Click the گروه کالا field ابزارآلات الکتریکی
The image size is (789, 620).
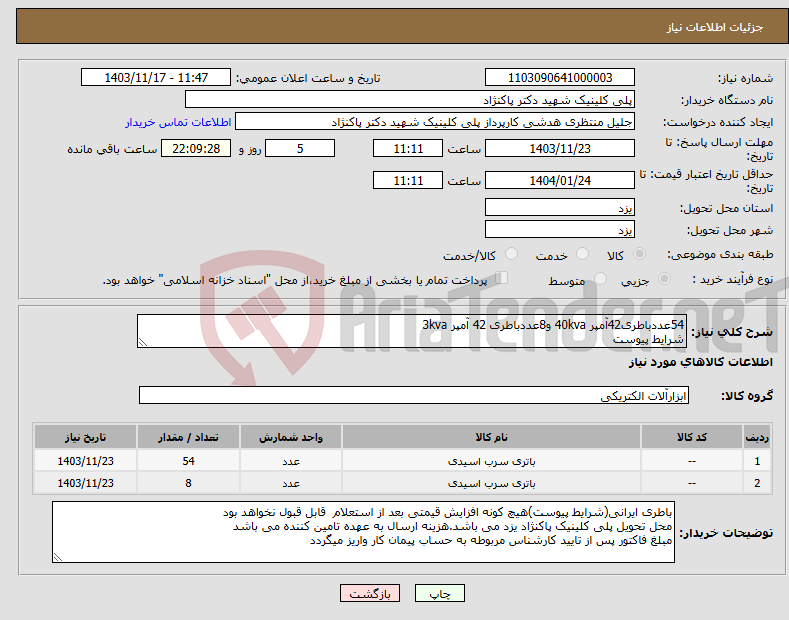point(414,396)
